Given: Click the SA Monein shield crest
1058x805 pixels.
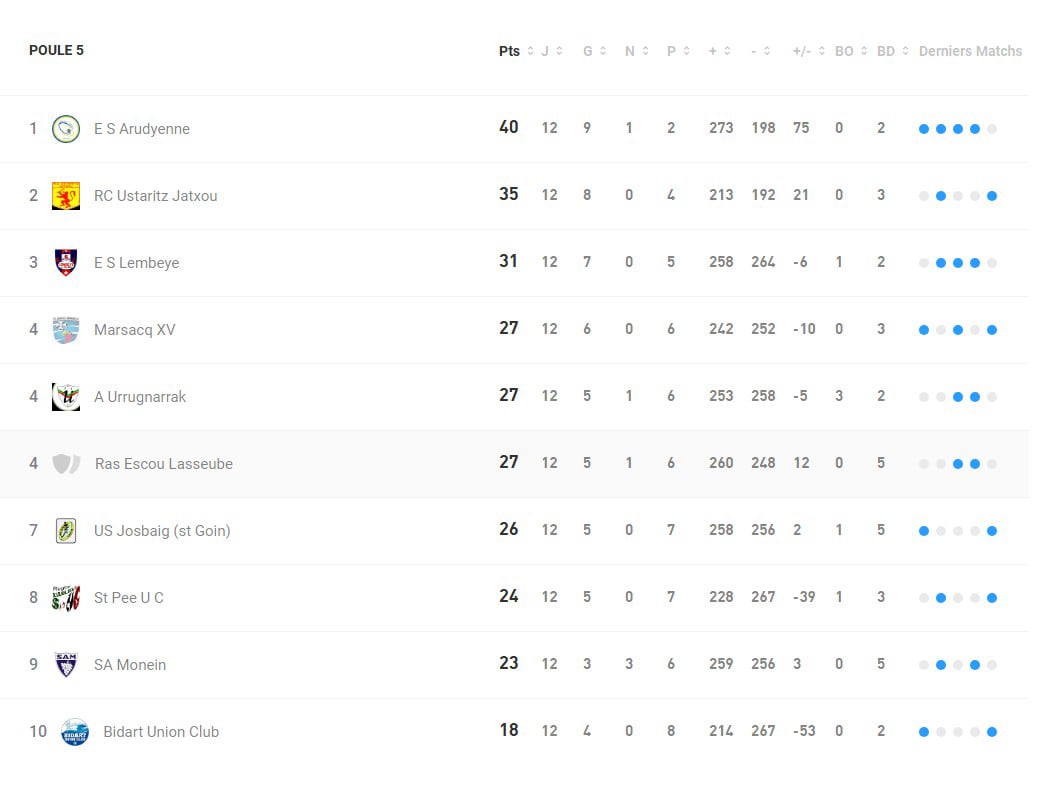Looking at the screenshot, I should click(66, 665).
